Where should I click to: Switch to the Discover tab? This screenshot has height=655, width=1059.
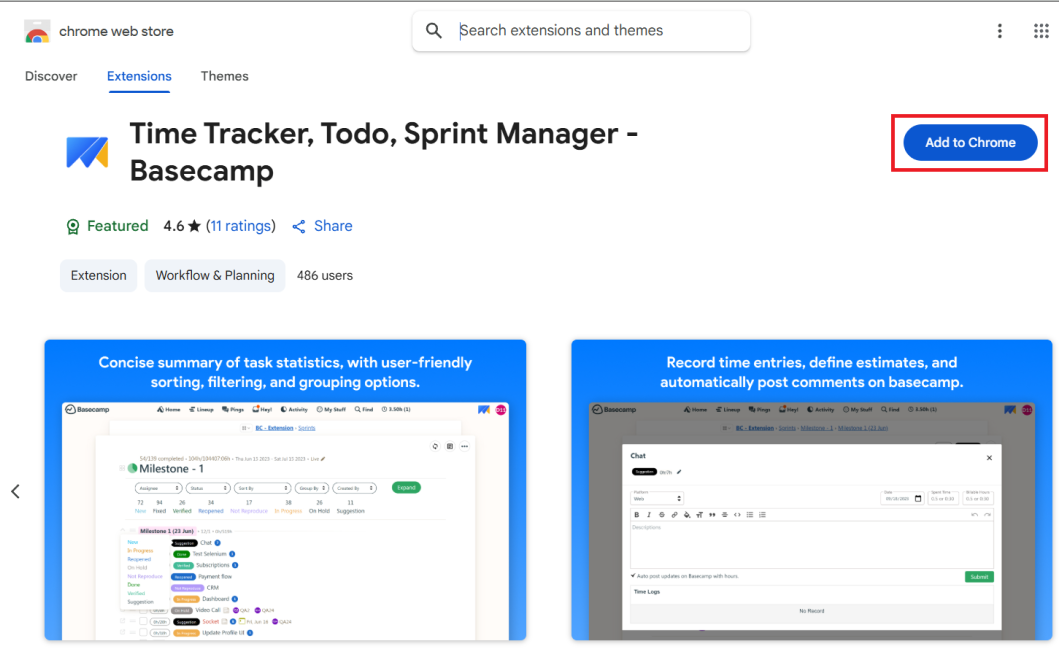tap(51, 76)
